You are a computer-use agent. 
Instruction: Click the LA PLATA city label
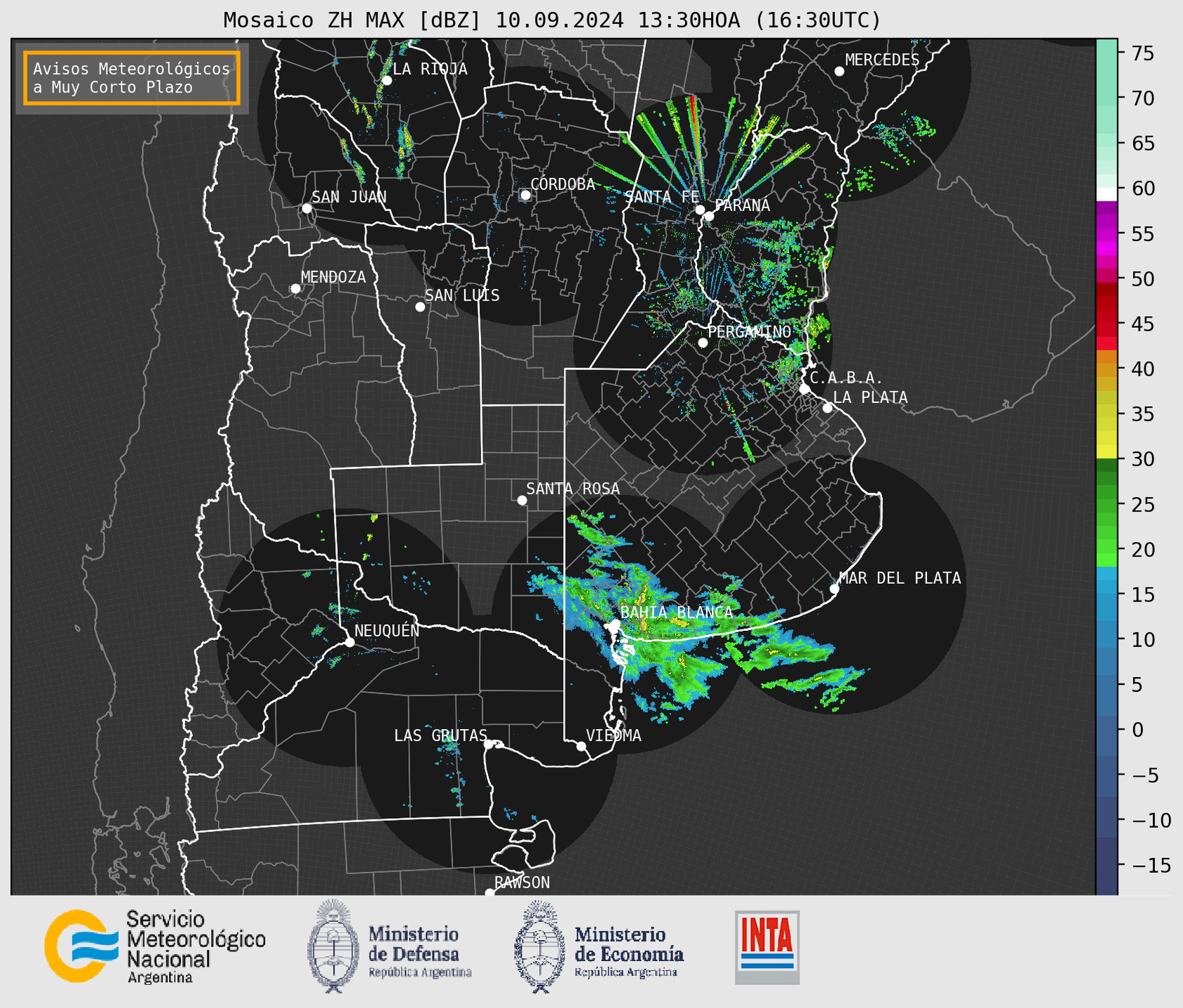coord(870,397)
